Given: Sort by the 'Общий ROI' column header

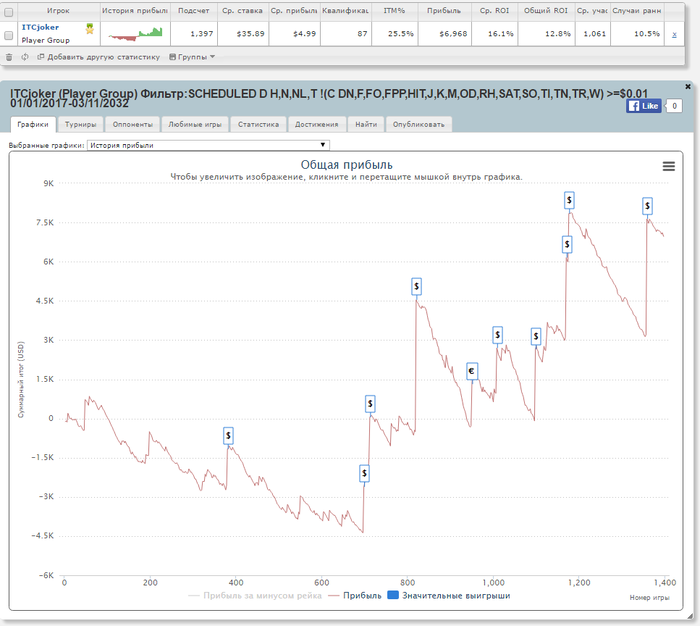Looking at the screenshot, I should 547,10.
